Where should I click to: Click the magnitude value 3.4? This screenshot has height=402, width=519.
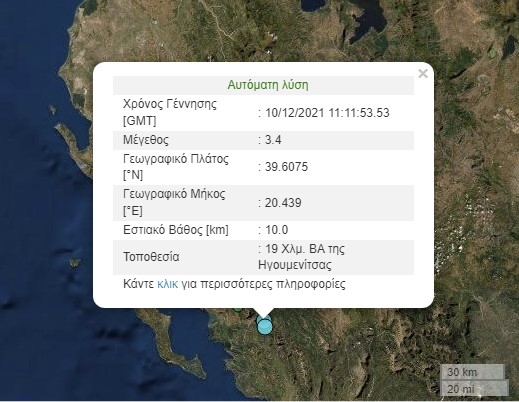[x=273, y=140]
